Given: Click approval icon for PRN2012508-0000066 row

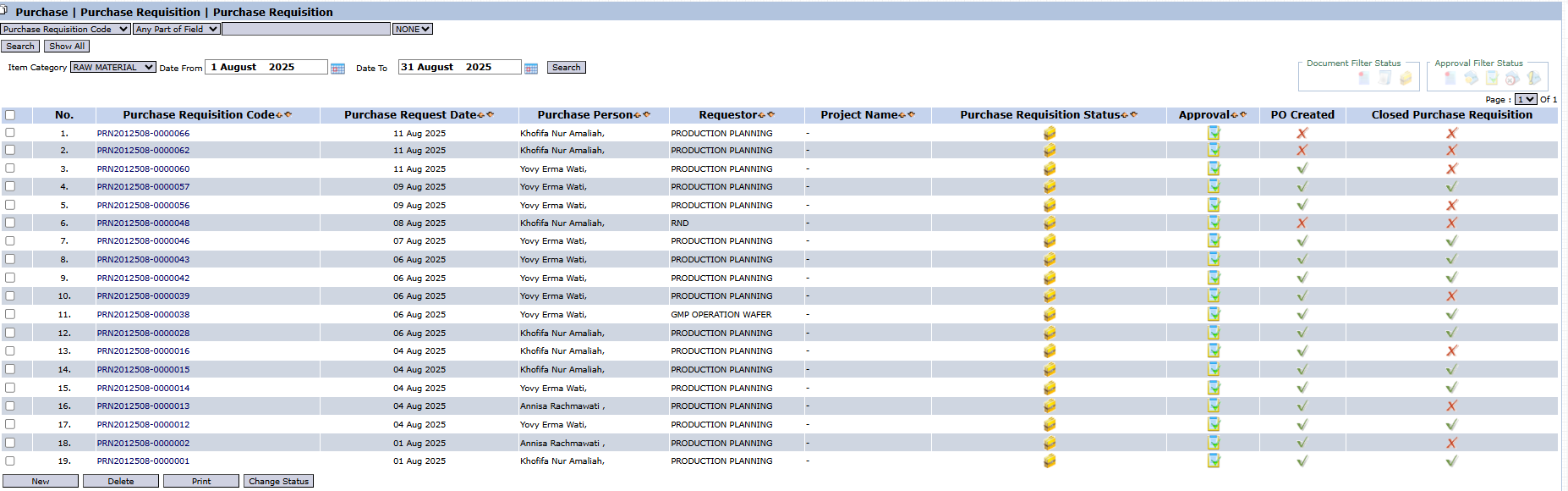Looking at the screenshot, I should point(1214,133).
